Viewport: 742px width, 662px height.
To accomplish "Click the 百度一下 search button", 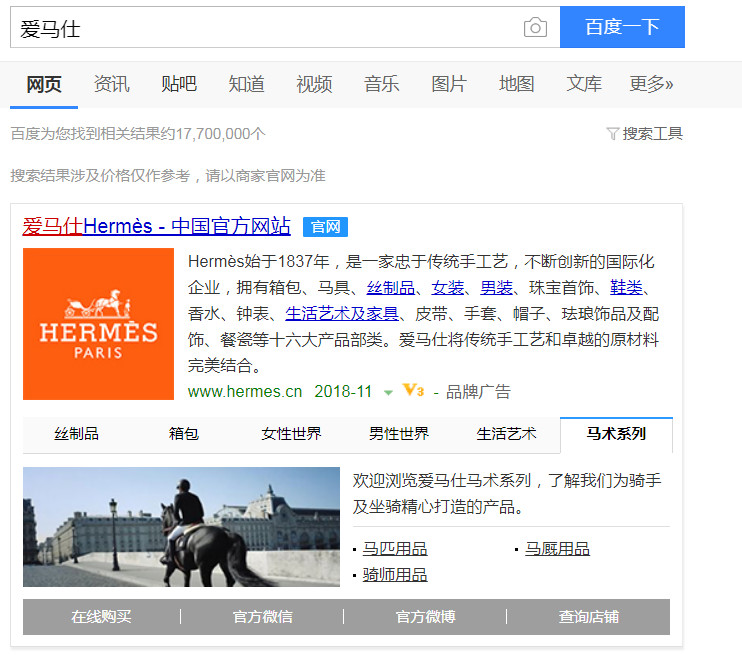I will coord(622,27).
